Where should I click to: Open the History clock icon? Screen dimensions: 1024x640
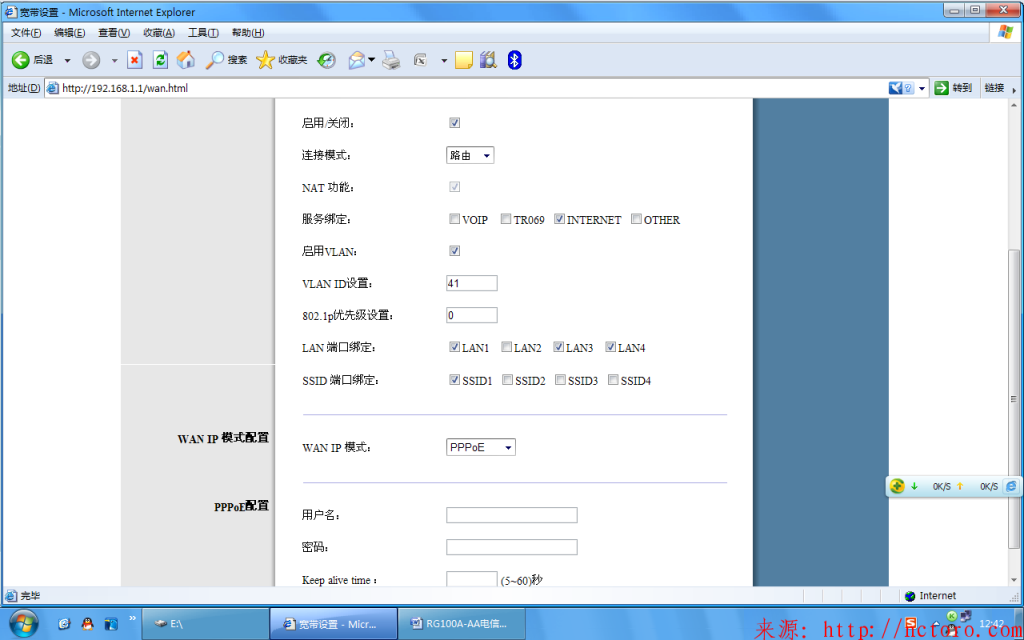327,60
